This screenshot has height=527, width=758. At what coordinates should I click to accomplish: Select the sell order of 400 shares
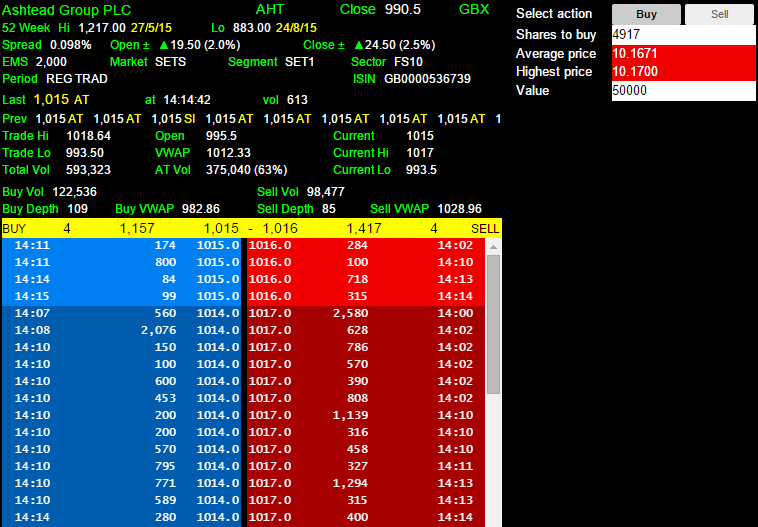[x=366, y=517]
